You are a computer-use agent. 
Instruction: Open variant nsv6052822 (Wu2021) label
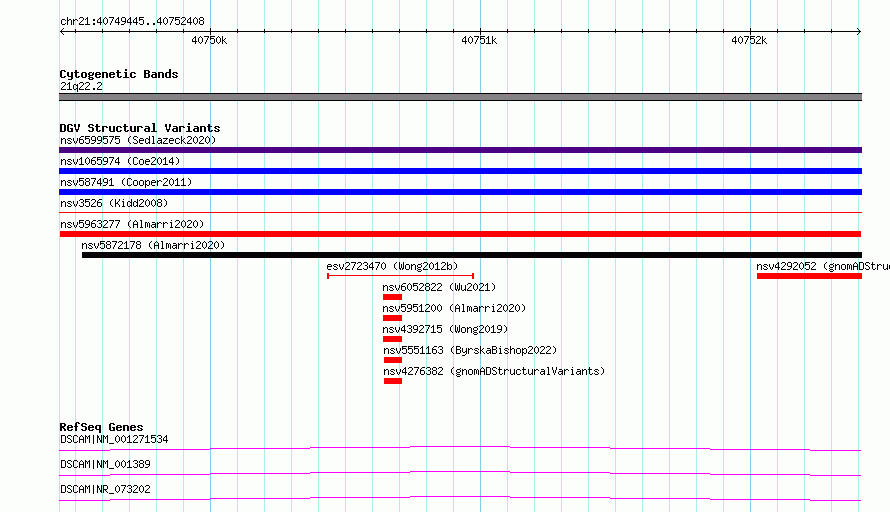tap(439, 287)
